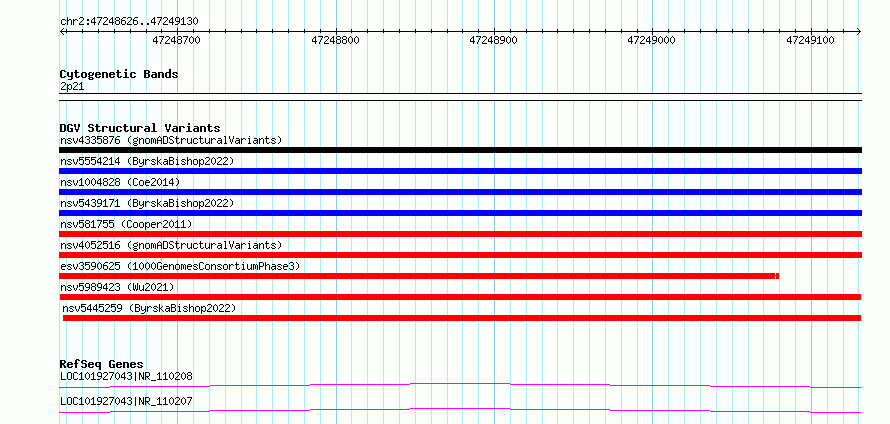Select variant label nsv1004828 (Coe2014)

pyautogui.click(x=120, y=182)
